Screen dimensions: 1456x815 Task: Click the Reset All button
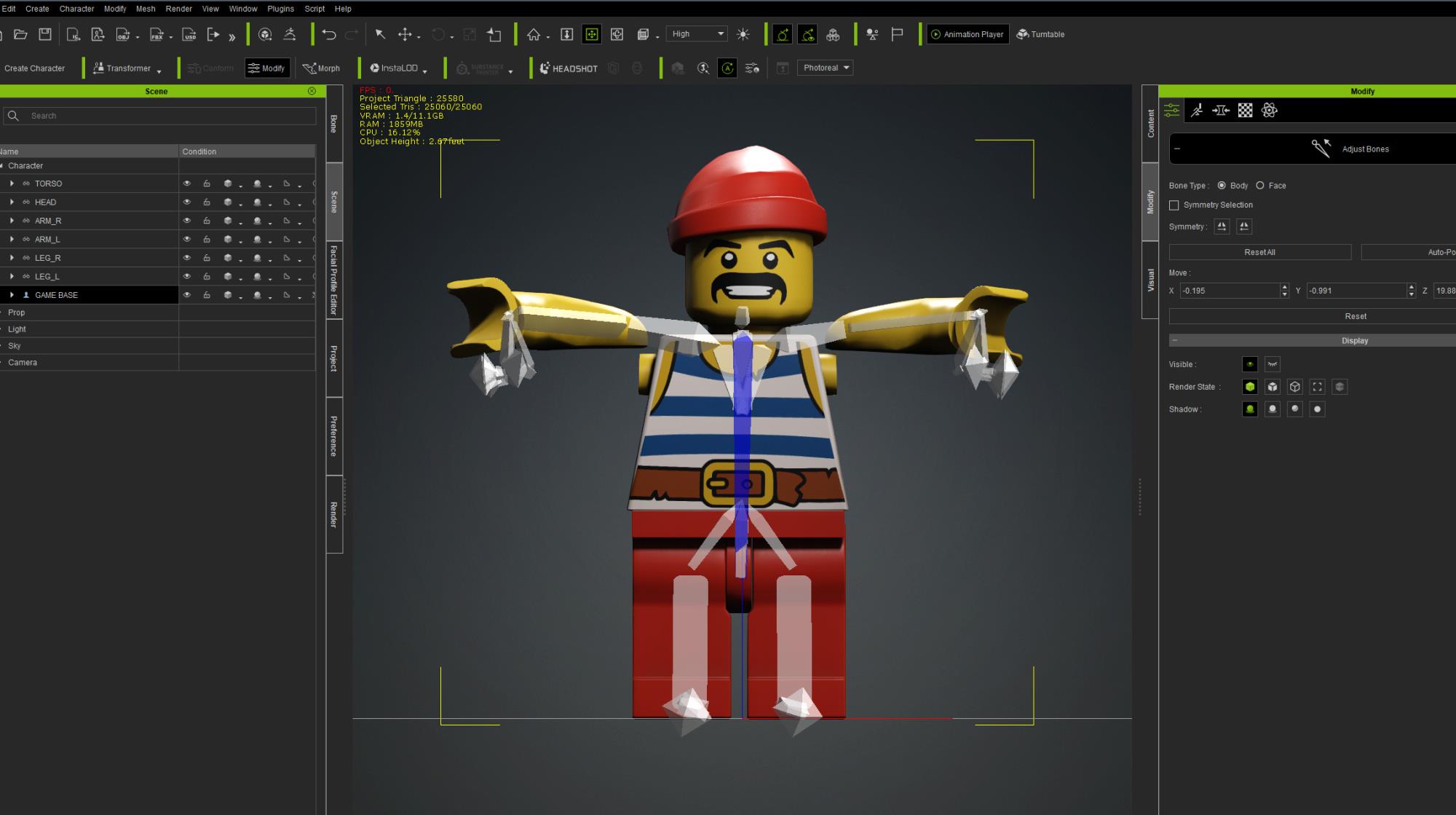[1259, 252]
